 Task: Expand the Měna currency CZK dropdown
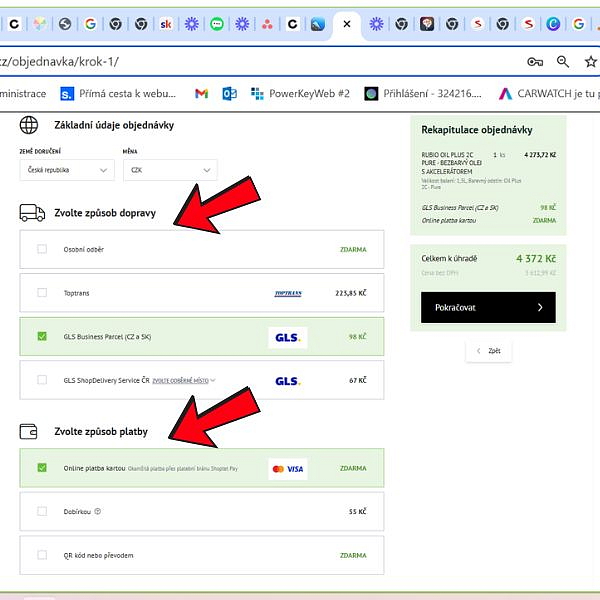point(170,170)
